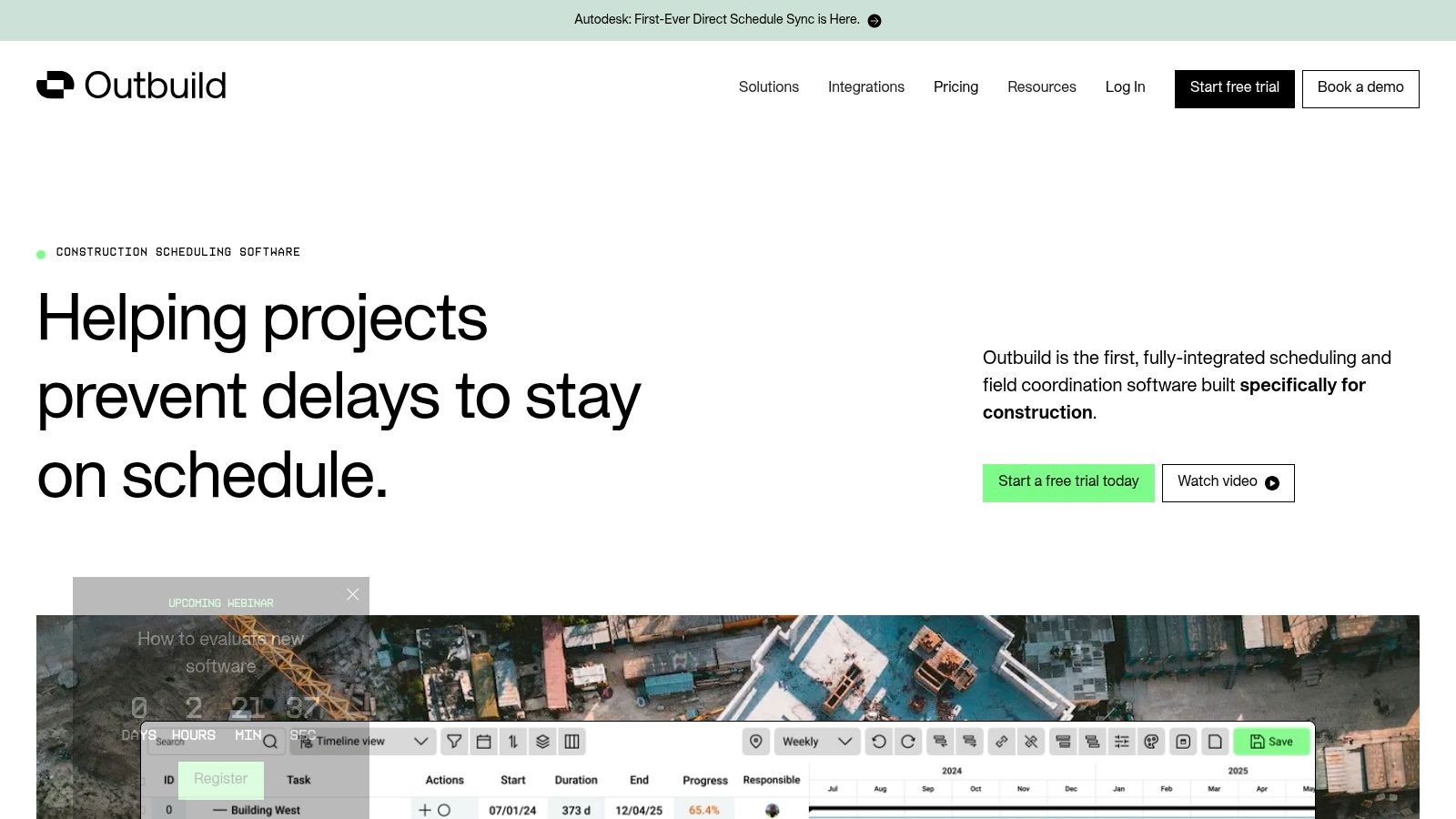Image resolution: width=1456 pixels, height=819 pixels.
Task: Open the Autodesk announcement arrow icon
Action: click(875, 21)
